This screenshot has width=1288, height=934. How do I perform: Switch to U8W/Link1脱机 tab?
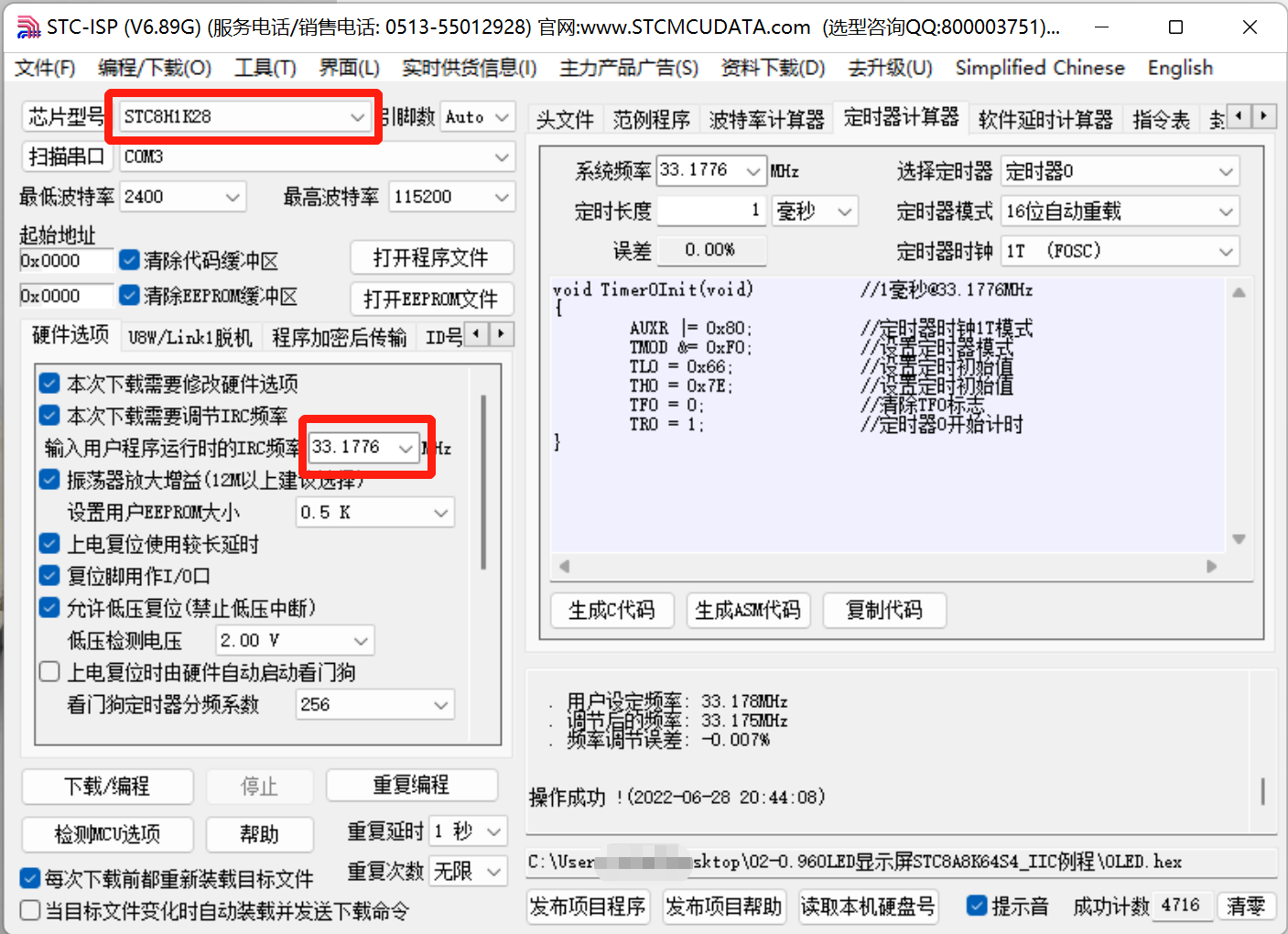[190, 338]
